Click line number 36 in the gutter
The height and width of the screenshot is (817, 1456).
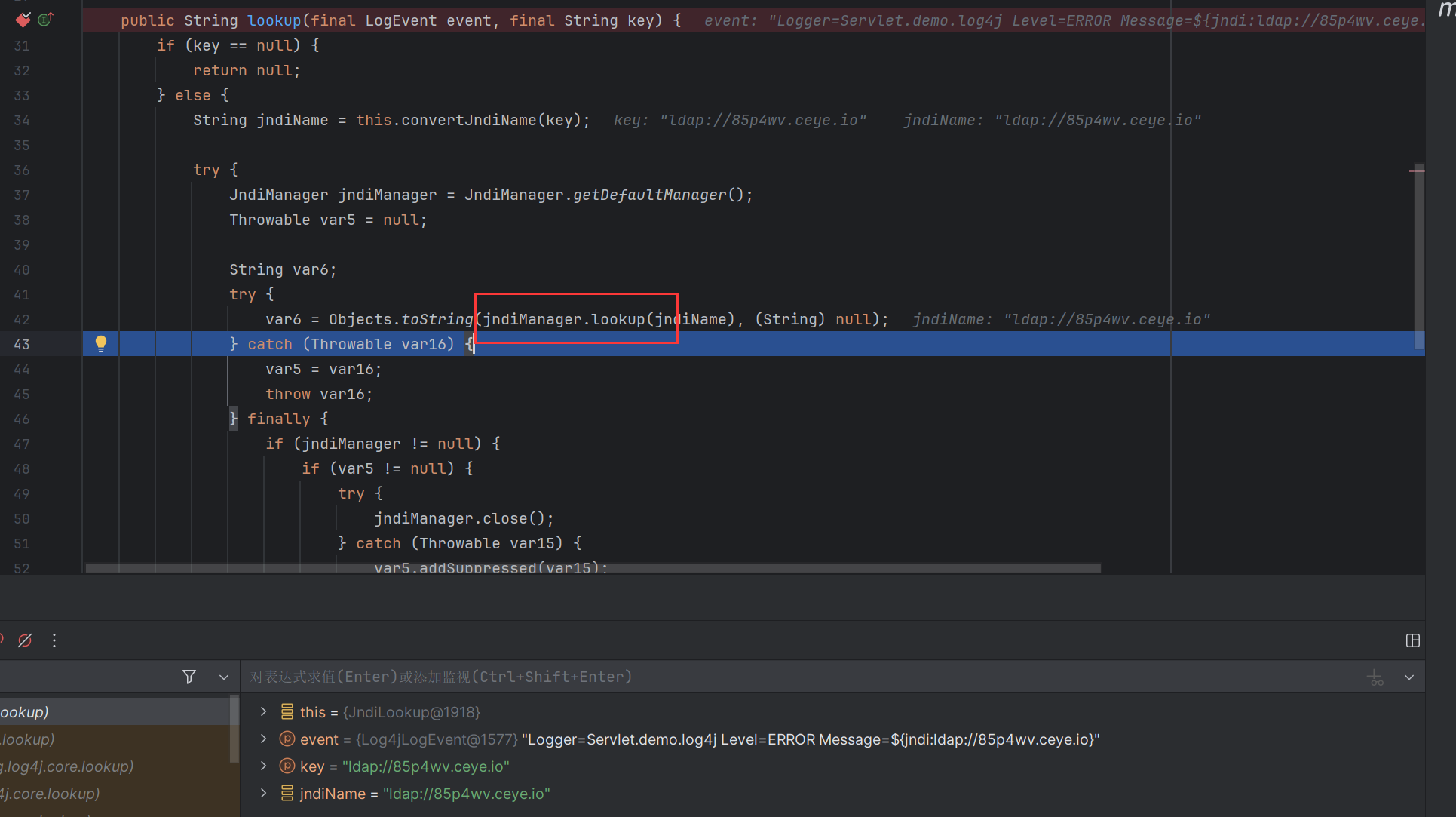tap(22, 170)
